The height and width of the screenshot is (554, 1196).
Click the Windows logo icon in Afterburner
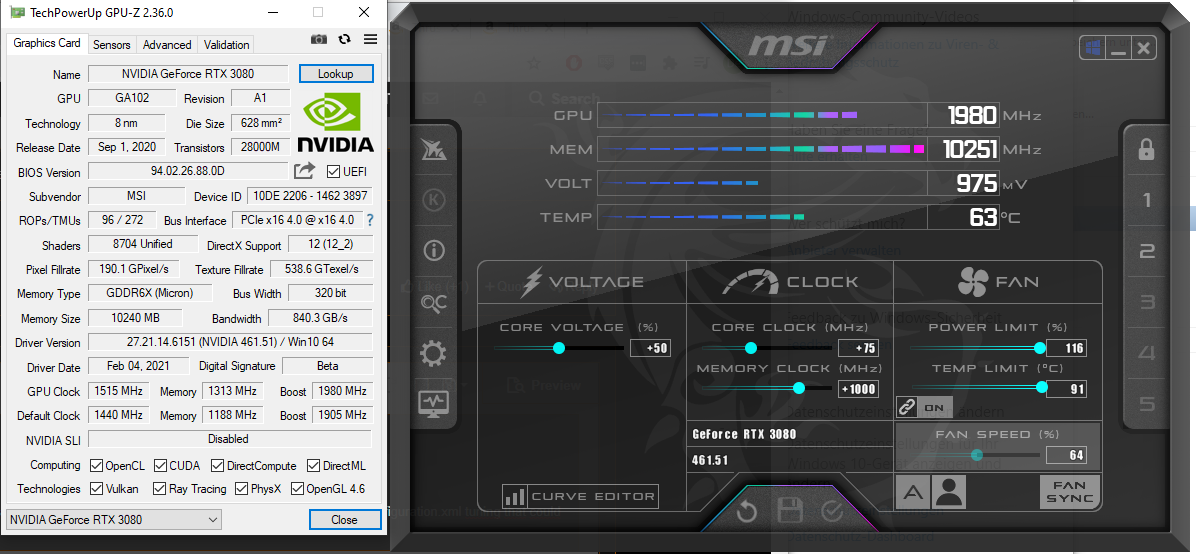1092,48
